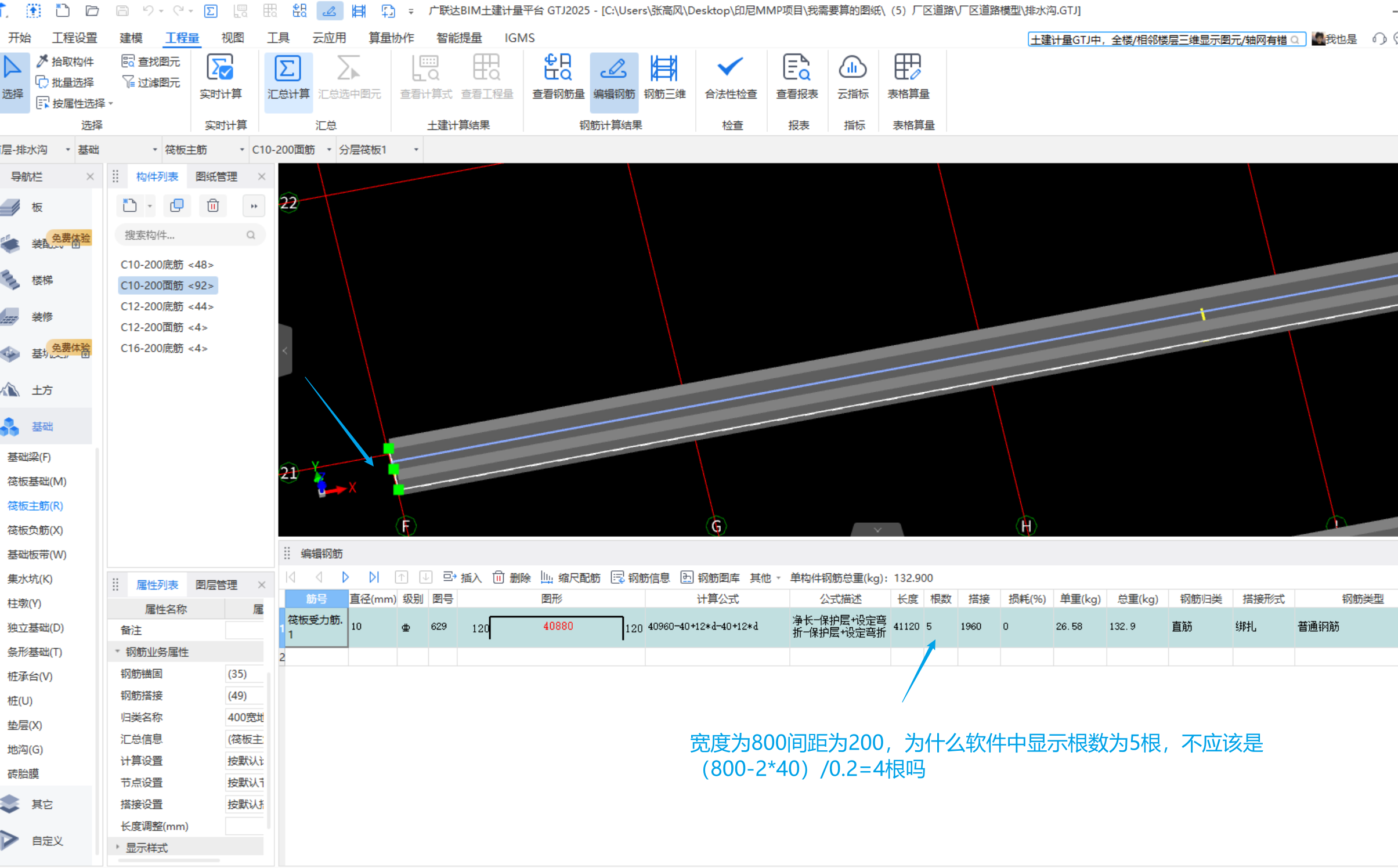
Task: Select C12-200底筋 <44> in component list
Action: pyautogui.click(x=167, y=306)
